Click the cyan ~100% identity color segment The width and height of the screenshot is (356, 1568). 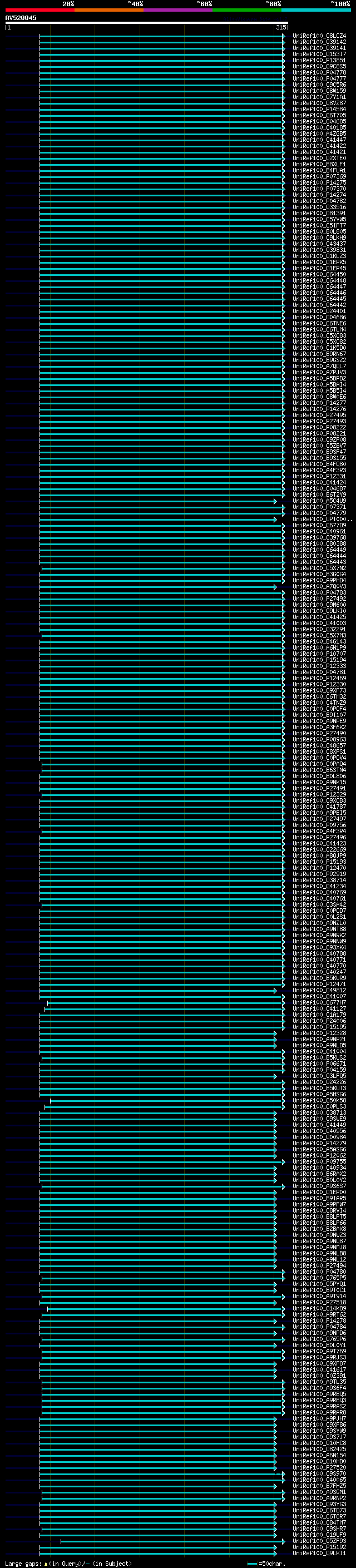(315, 10)
